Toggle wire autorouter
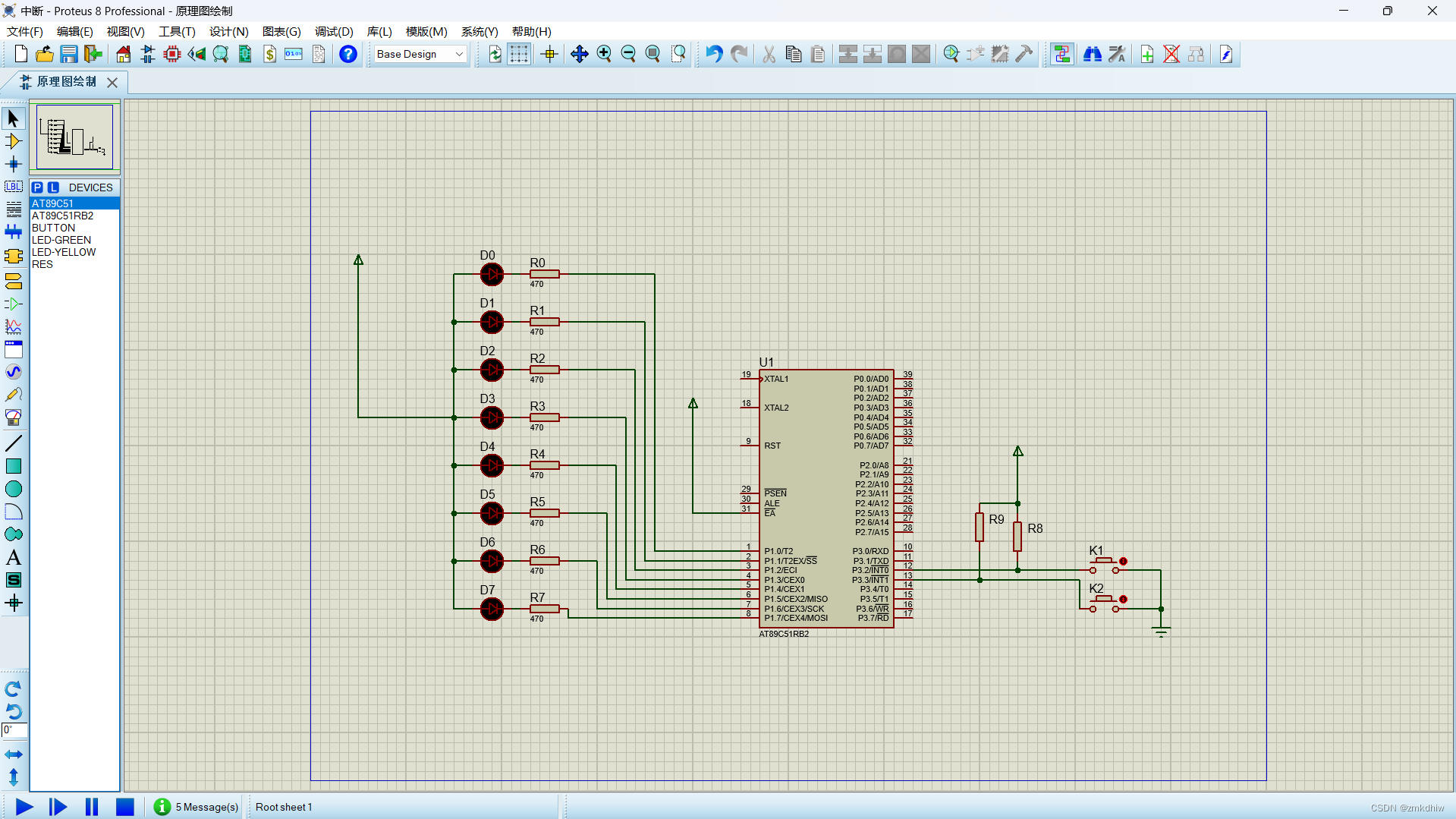 click(x=1062, y=54)
